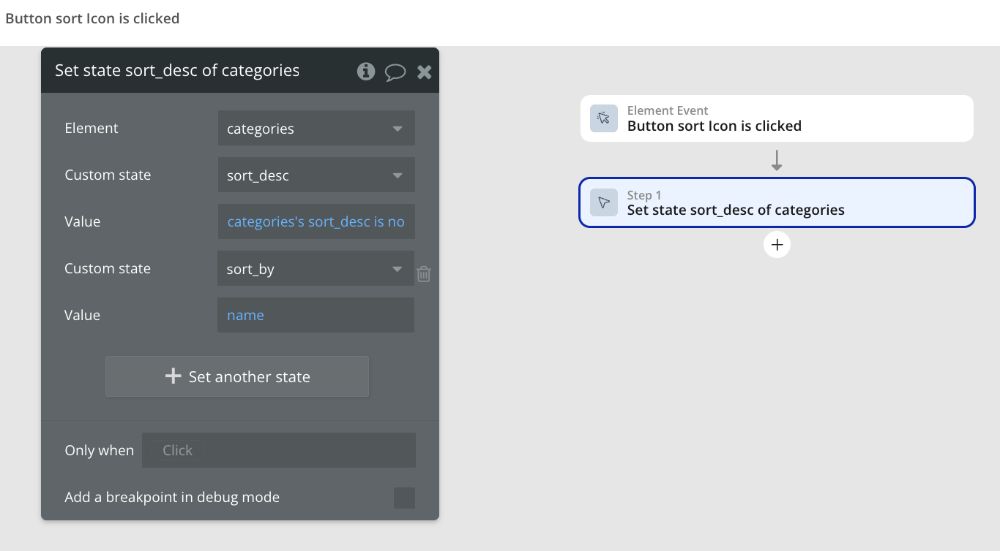Viewport: 1000px width, 551px height.
Task: Click the element event cursor icon
Action: pos(603,119)
